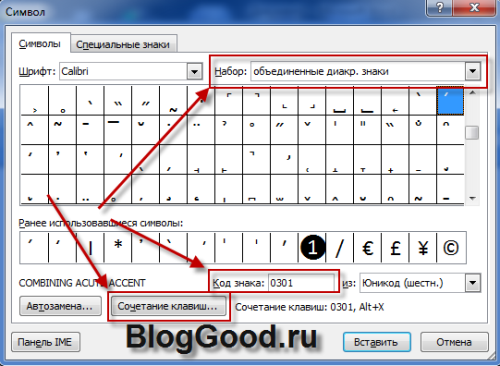Click the Код знака field with 0301
This screenshot has width=500, height=366.
point(301,283)
